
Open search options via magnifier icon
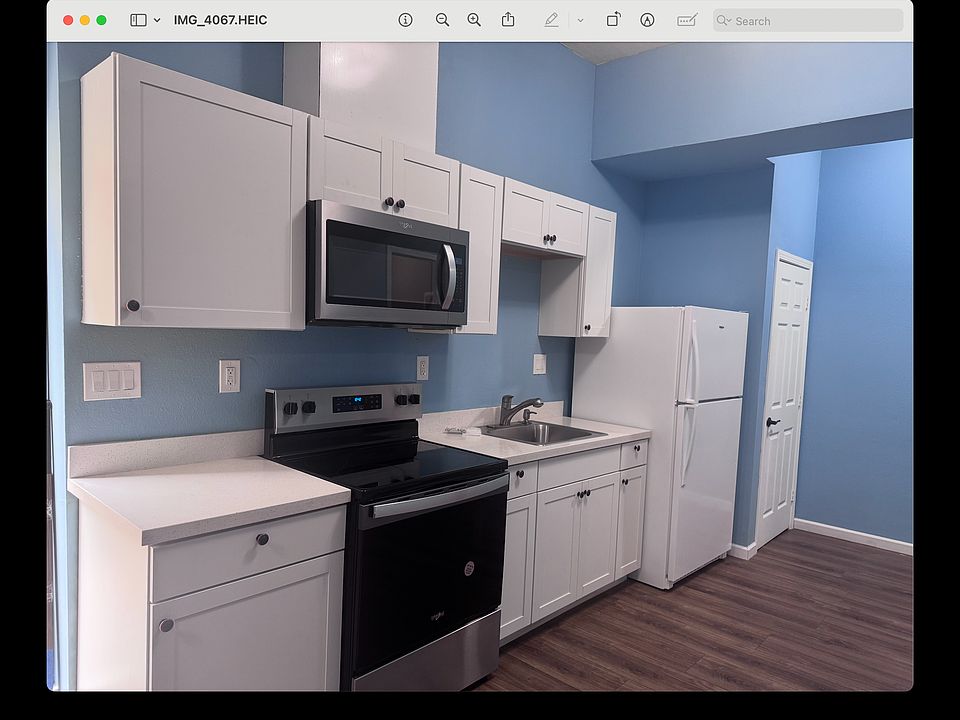coord(724,20)
